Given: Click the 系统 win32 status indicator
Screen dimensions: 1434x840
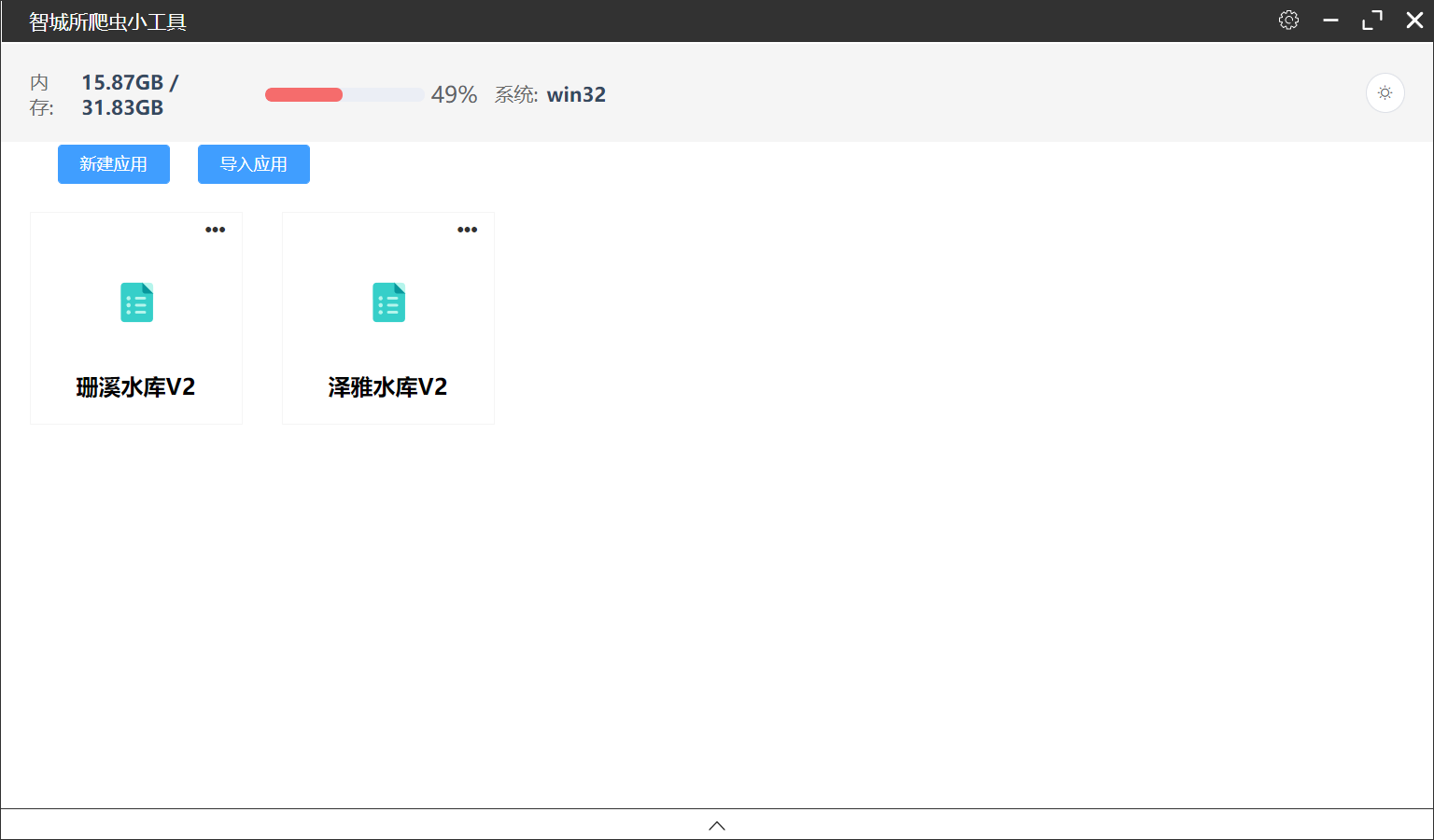Looking at the screenshot, I should pos(551,94).
